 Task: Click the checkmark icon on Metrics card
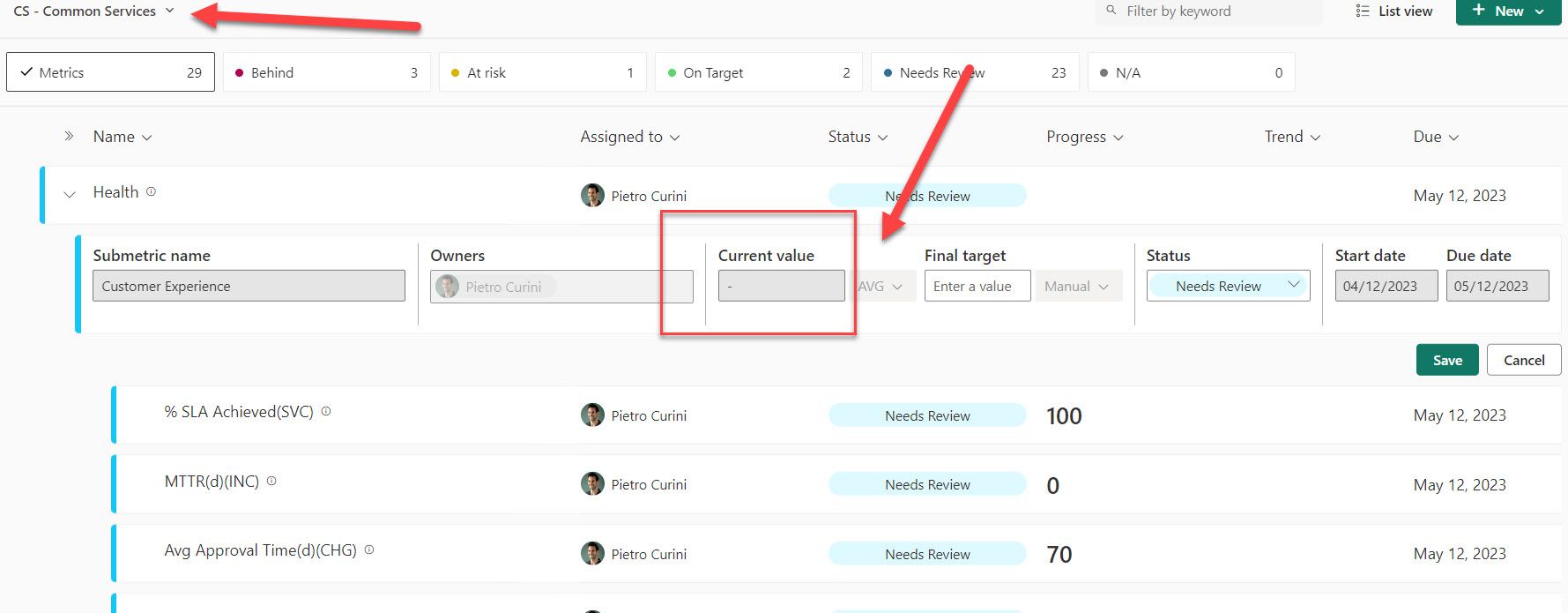[26, 72]
